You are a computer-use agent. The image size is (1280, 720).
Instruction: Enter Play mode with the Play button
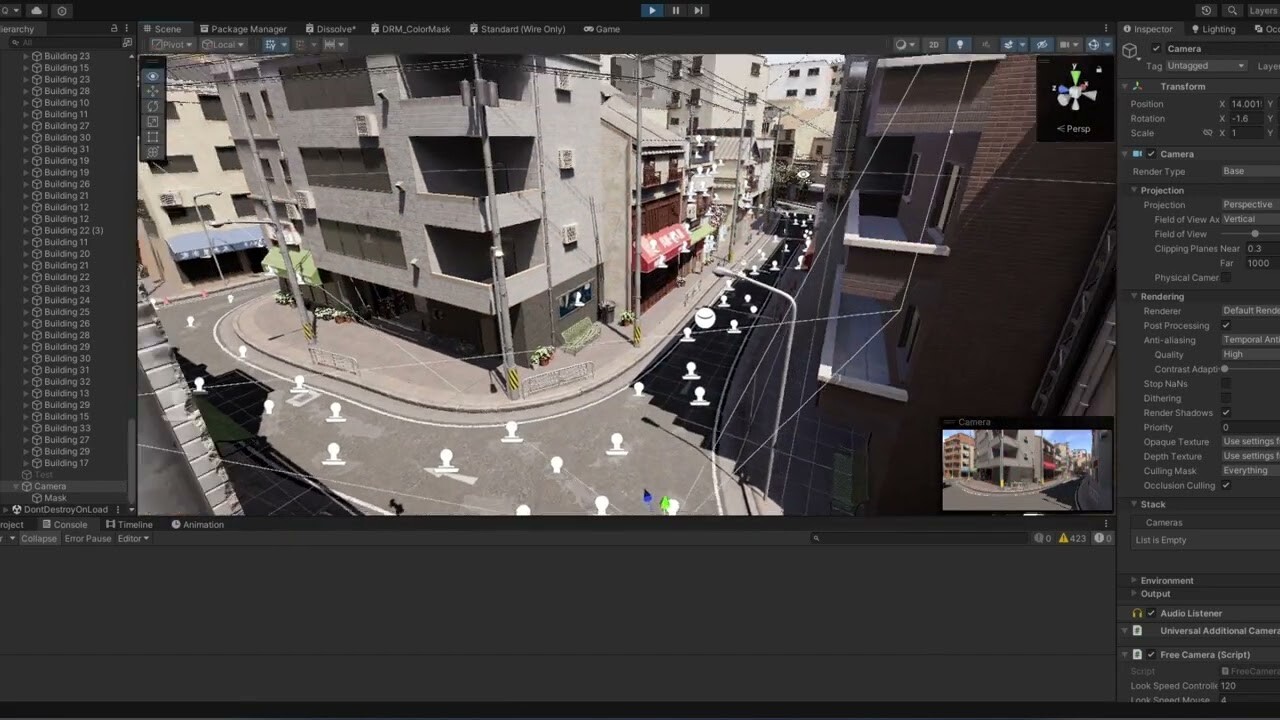[651, 10]
